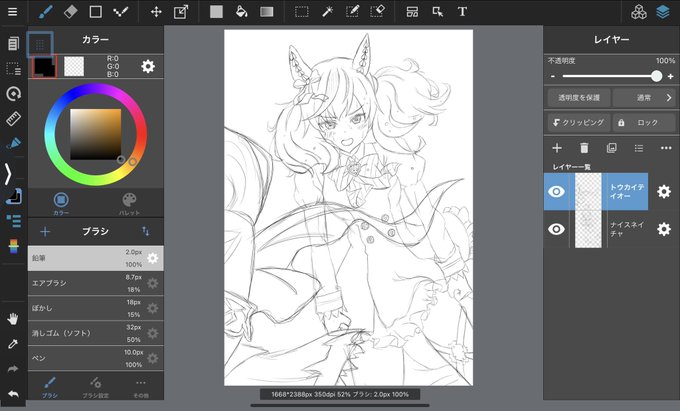Viewport: 680px width, 411px height.
Task: Select the selection pen tool
Action: tap(352, 12)
